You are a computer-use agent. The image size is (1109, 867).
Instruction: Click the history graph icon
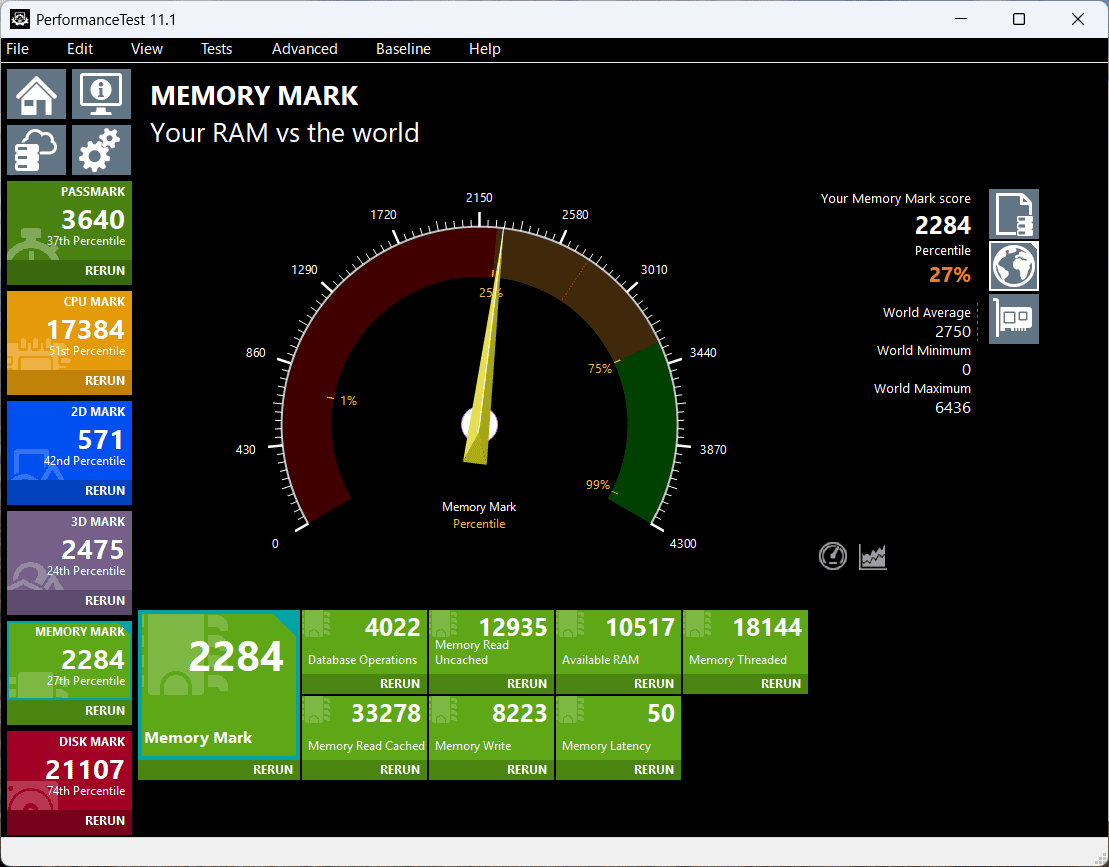871,556
